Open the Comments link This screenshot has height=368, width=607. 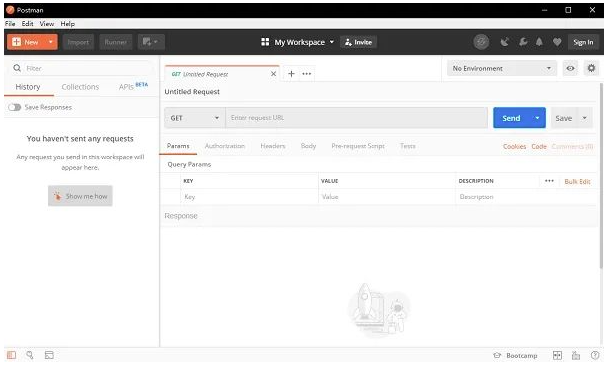pyautogui.click(x=572, y=147)
